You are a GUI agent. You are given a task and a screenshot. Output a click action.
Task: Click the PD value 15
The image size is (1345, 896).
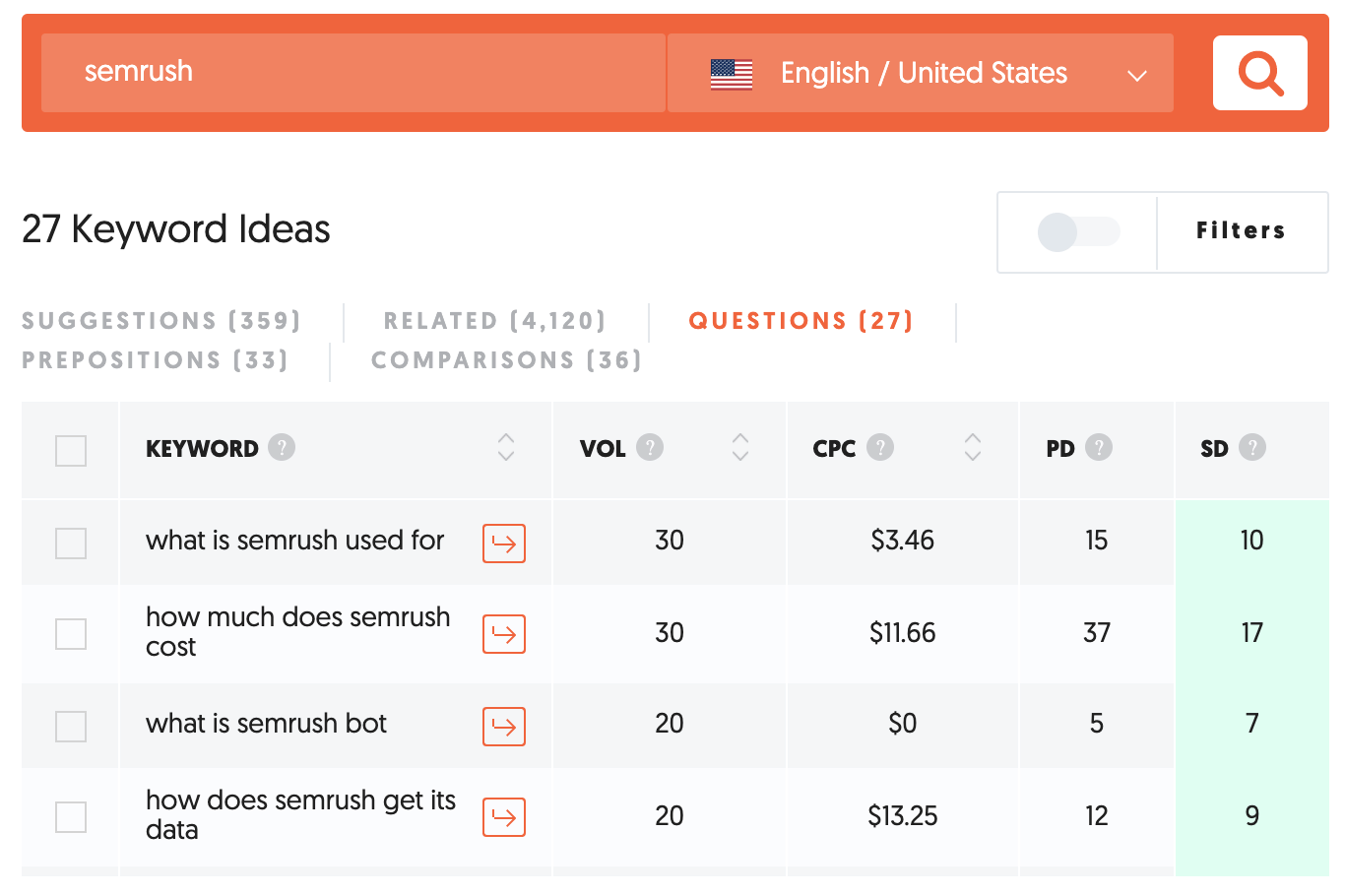point(1097,541)
